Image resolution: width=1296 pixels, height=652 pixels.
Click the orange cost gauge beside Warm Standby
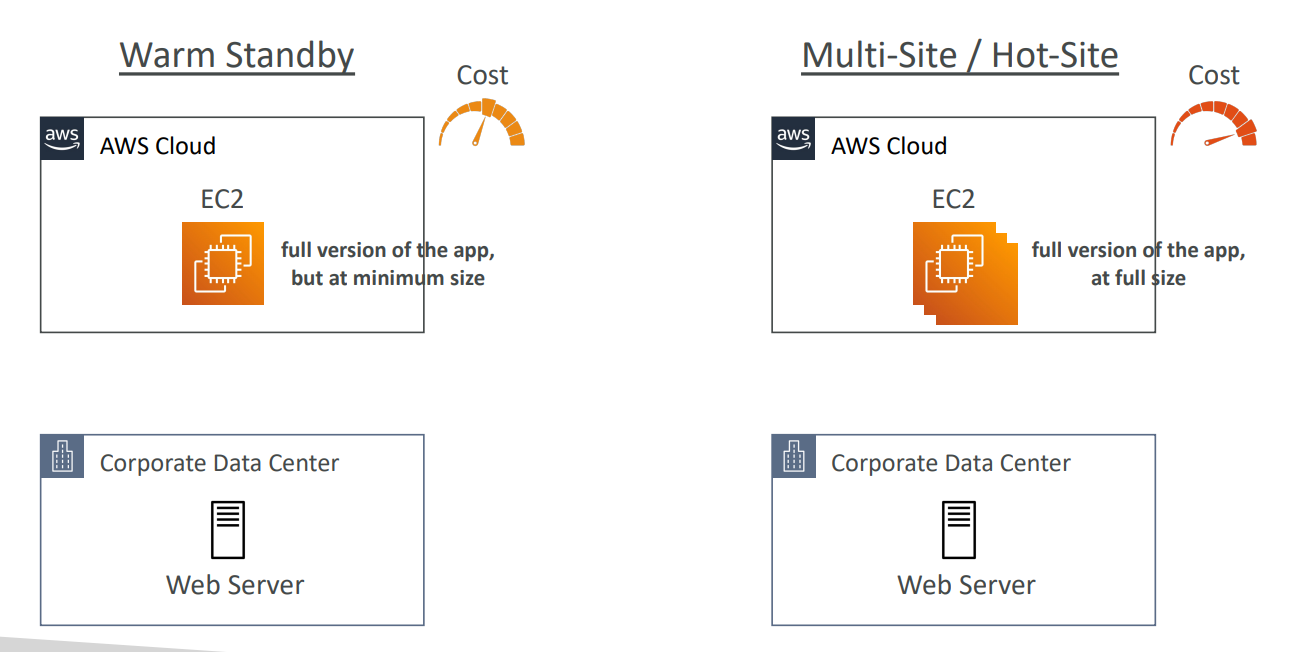pyautogui.click(x=482, y=124)
